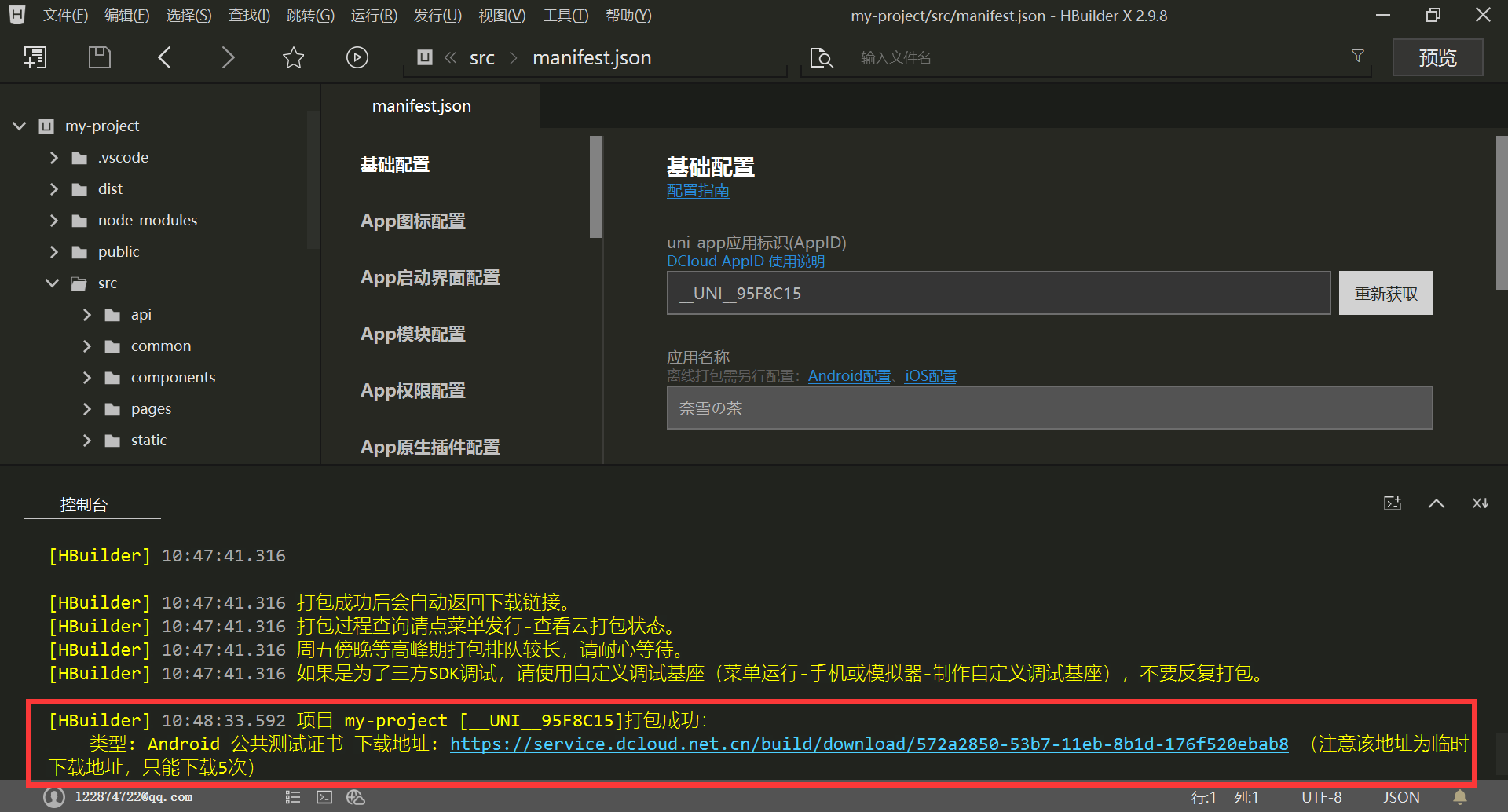Open the 配置指南 link
Viewport: 1508px width, 812px height.
click(698, 191)
